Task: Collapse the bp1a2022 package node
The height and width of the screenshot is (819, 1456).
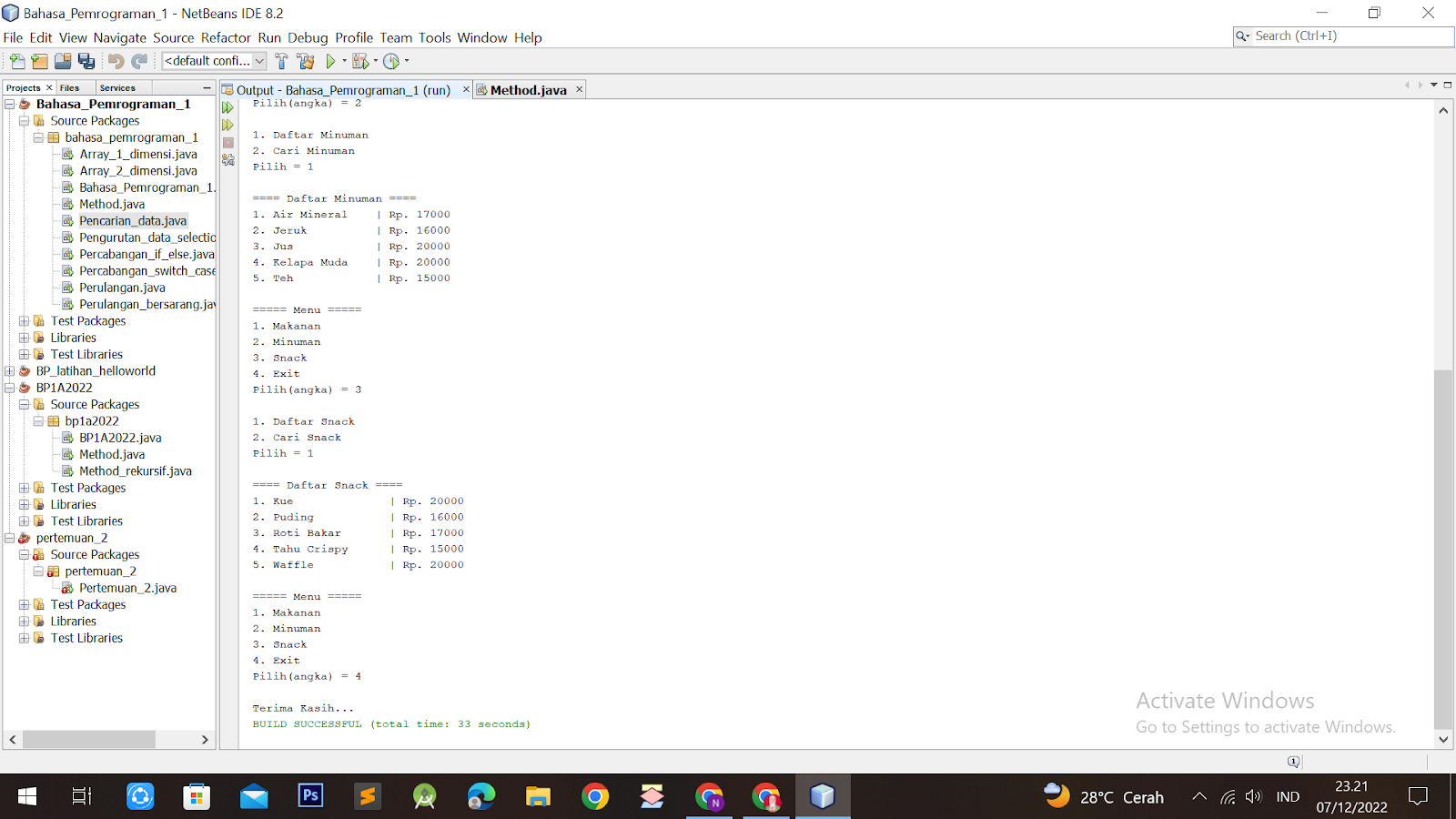Action: (x=39, y=421)
